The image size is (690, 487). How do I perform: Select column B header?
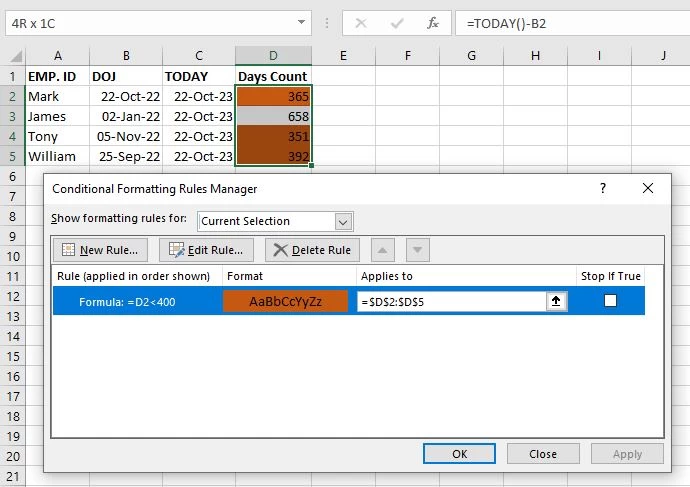tap(126, 56)
